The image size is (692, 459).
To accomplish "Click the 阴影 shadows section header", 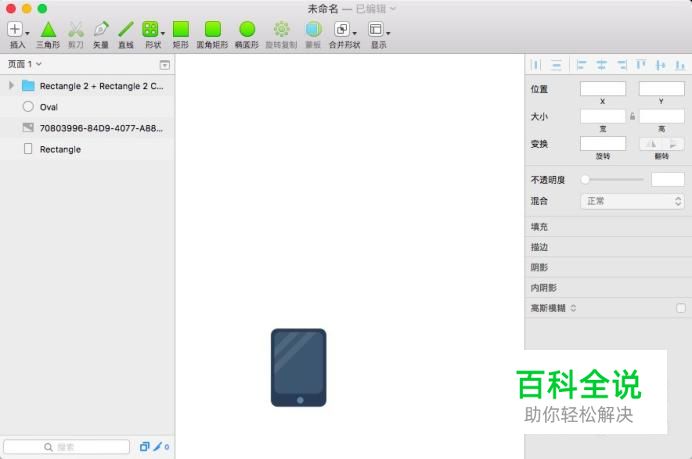I will click(608, 267).
